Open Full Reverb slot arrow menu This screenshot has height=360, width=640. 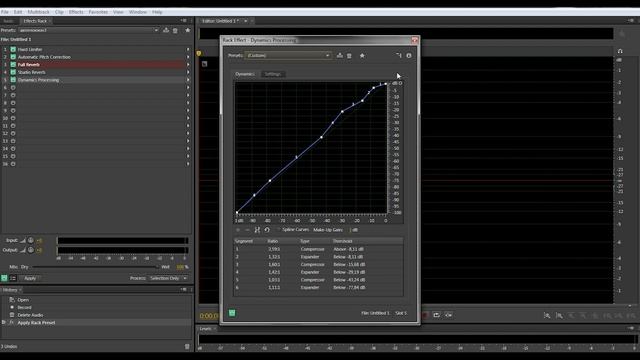coord(188,64)
